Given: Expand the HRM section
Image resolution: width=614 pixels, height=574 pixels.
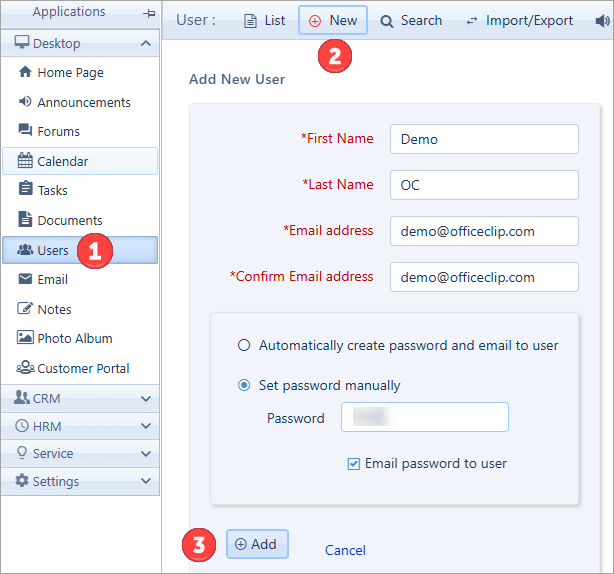Looking at the screenshot, I should pyautogui.click(x=146, y=426).
